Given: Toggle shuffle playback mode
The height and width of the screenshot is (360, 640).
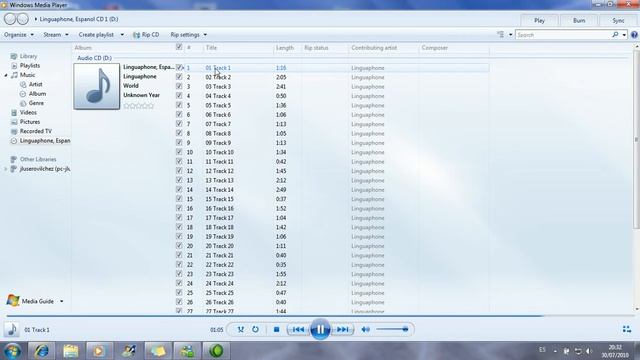Looking at the screenshot, I should click(240, 329).
